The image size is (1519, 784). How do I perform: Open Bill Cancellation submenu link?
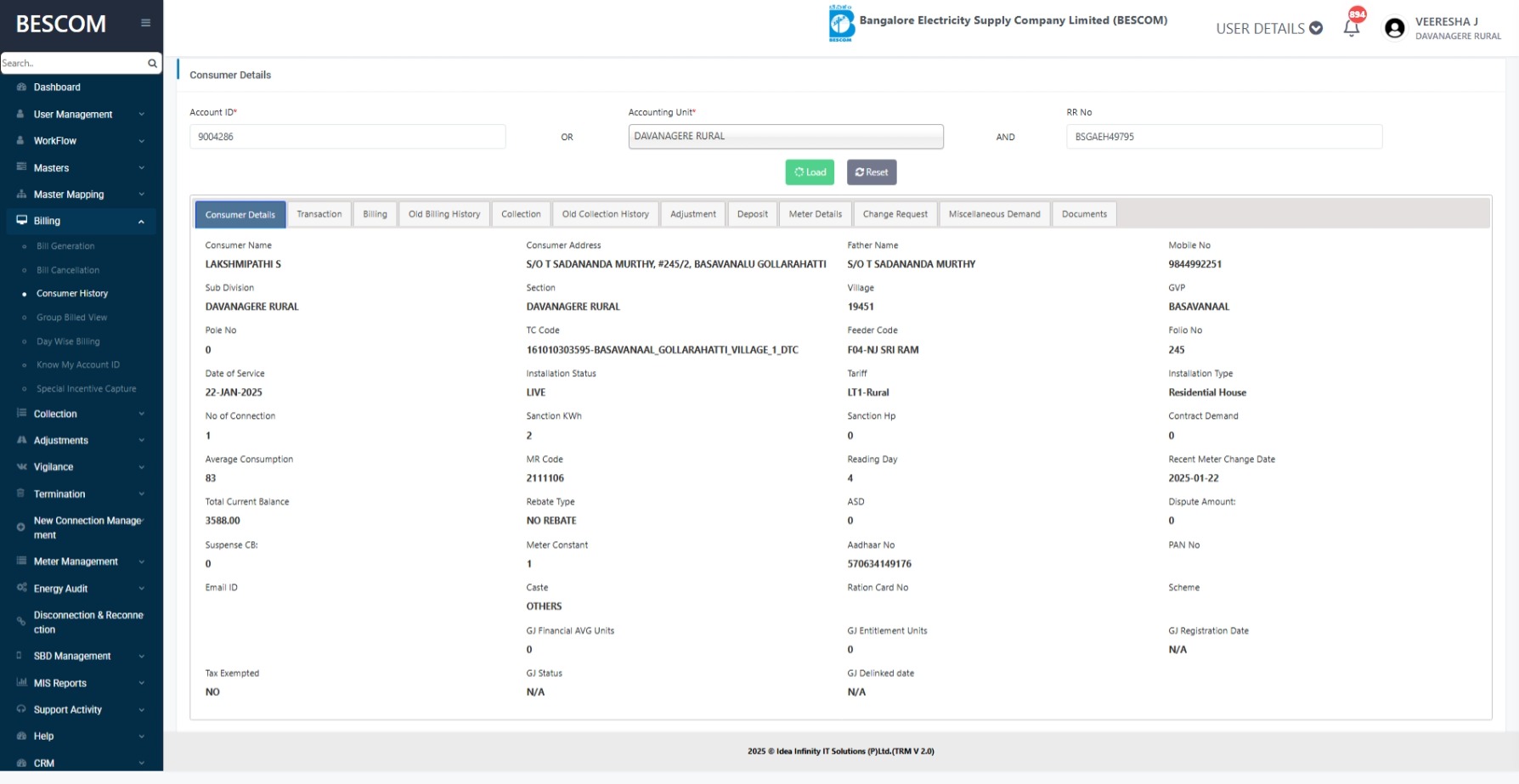(68, 270)
